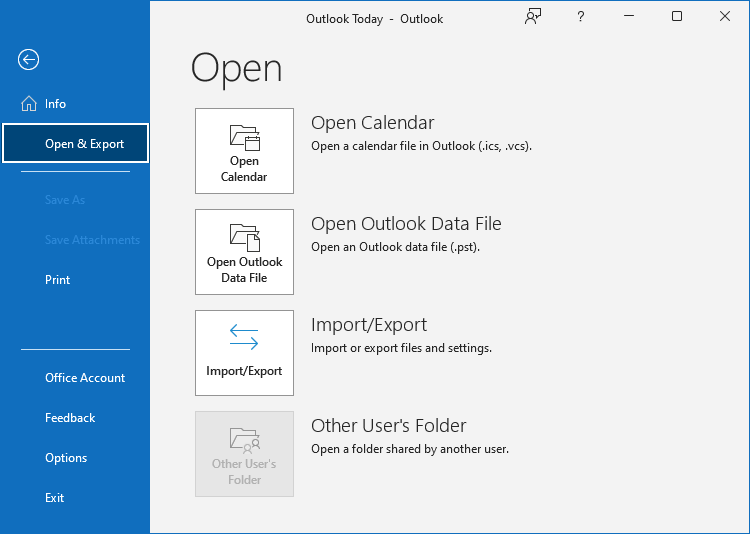Viewport: 750px width, 534px height.
Task: Minimize the Outlook window
Action: click(629, 16)
